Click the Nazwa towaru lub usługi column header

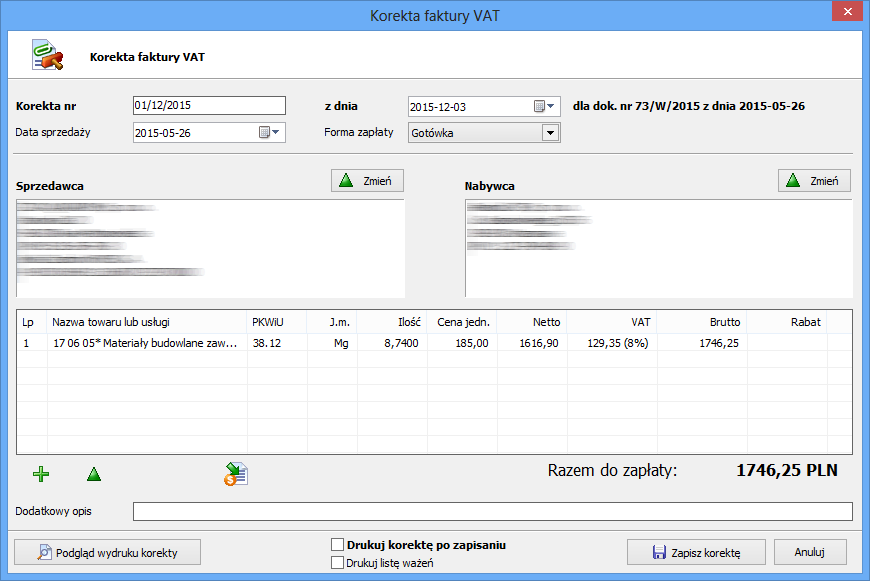[x=111, y=322]
